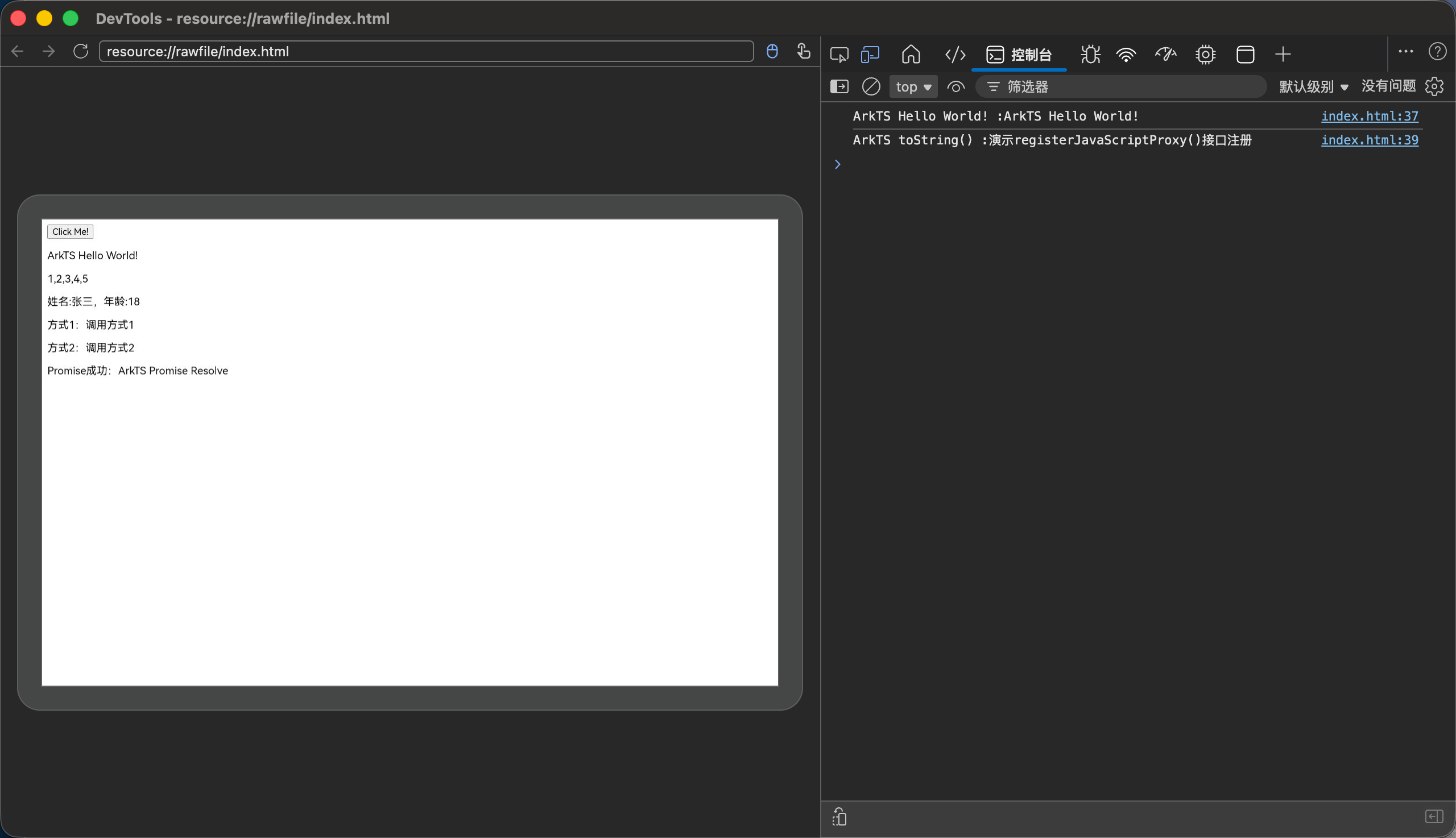Click the 筛选器 filter input field

coord(1128,87)
